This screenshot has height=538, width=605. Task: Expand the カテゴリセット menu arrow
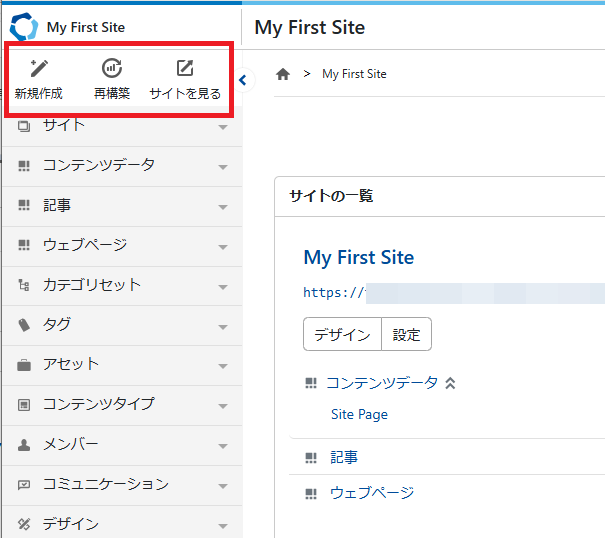click(223, 286)
